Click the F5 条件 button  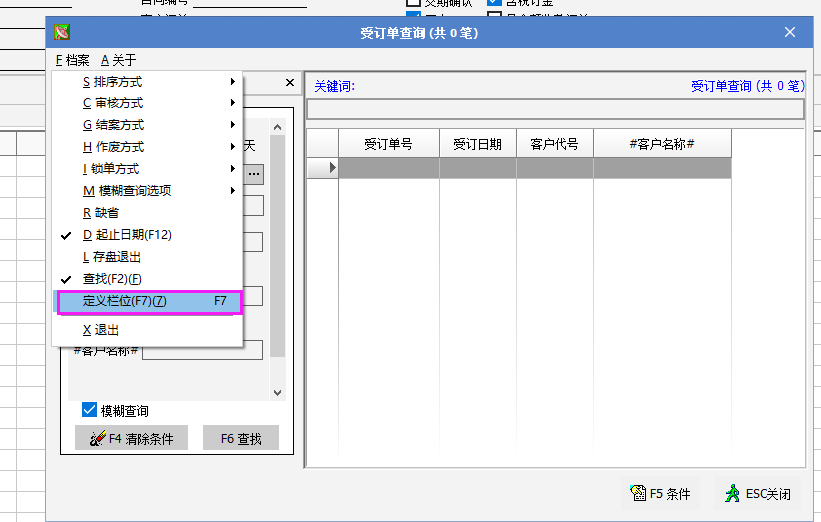click(661, 493)
